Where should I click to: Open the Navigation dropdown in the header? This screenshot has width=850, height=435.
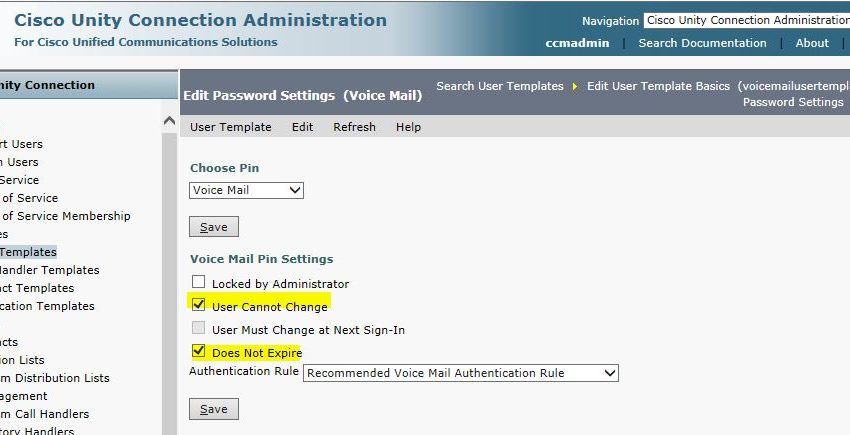pos(746,20)
